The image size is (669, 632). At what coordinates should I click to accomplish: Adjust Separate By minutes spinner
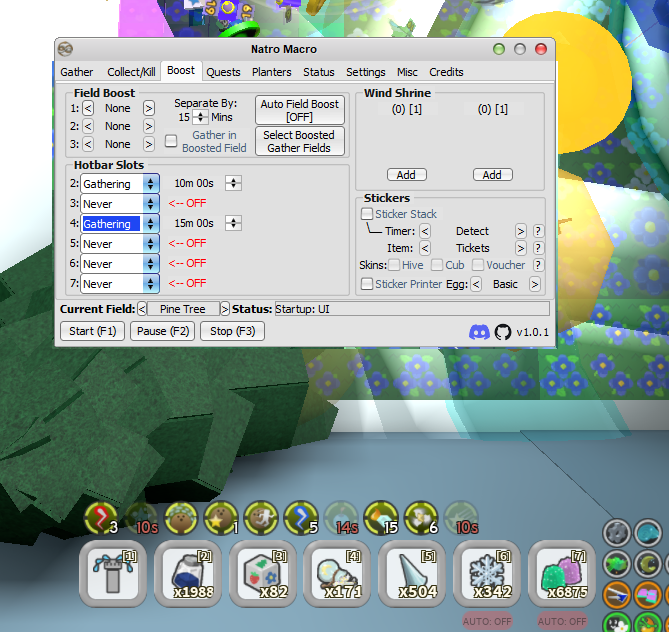pos(200,117)
